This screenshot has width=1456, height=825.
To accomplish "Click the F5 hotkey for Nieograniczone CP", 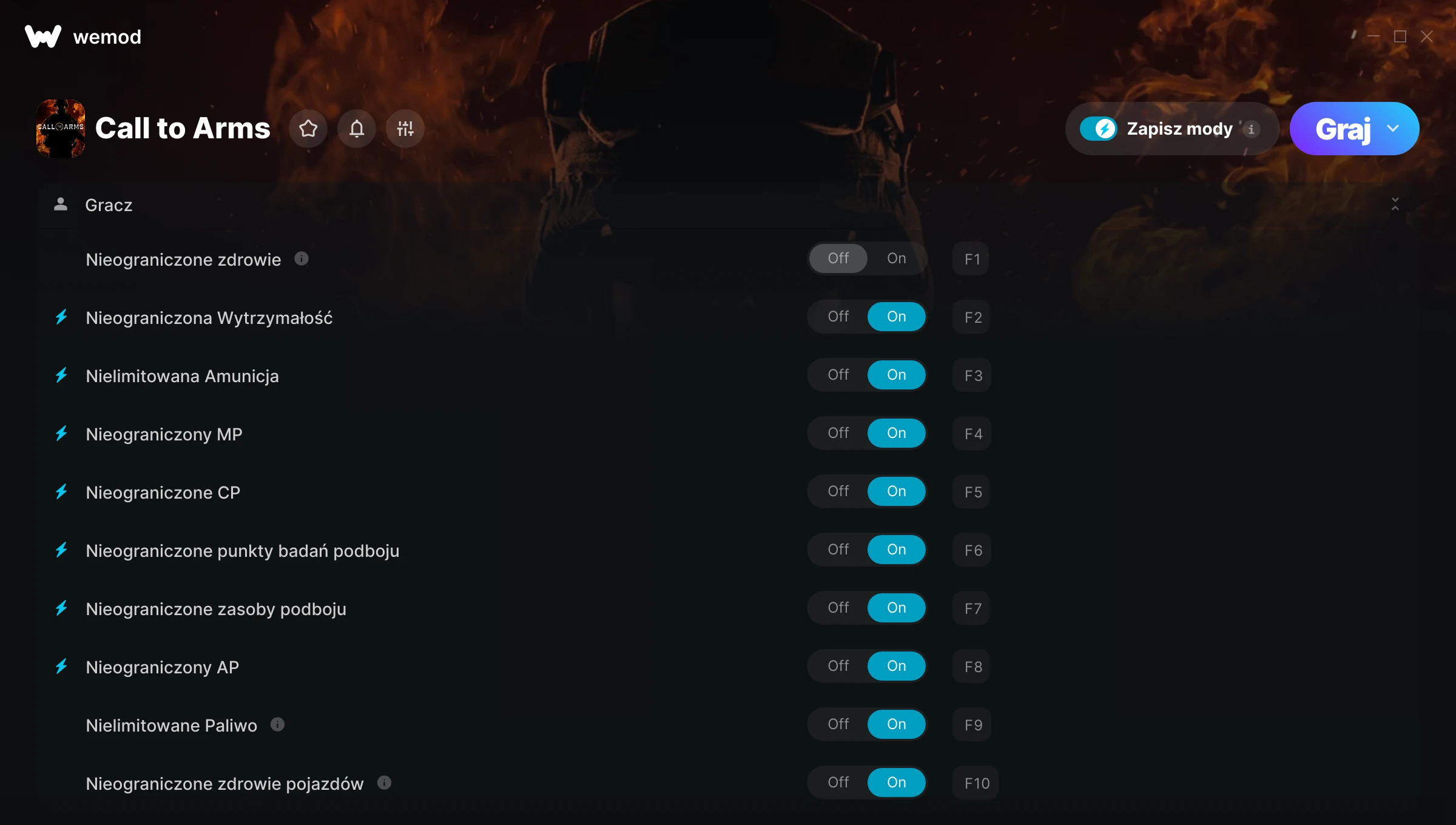I will (972, 492).
